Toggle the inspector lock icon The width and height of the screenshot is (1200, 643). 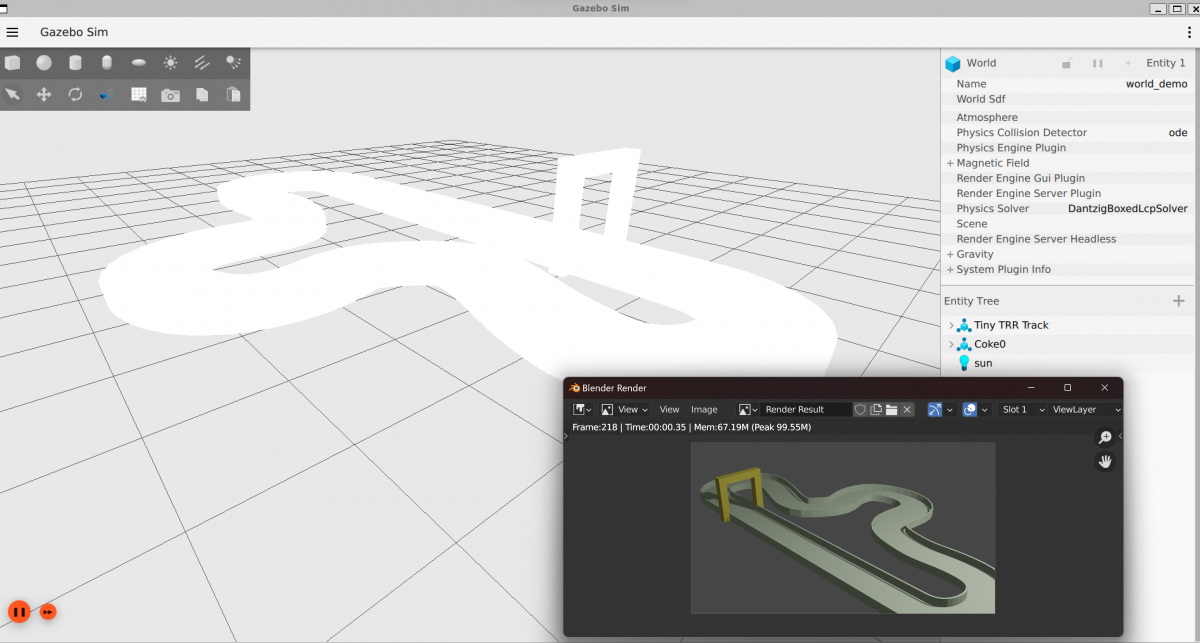click(1067, 63)
